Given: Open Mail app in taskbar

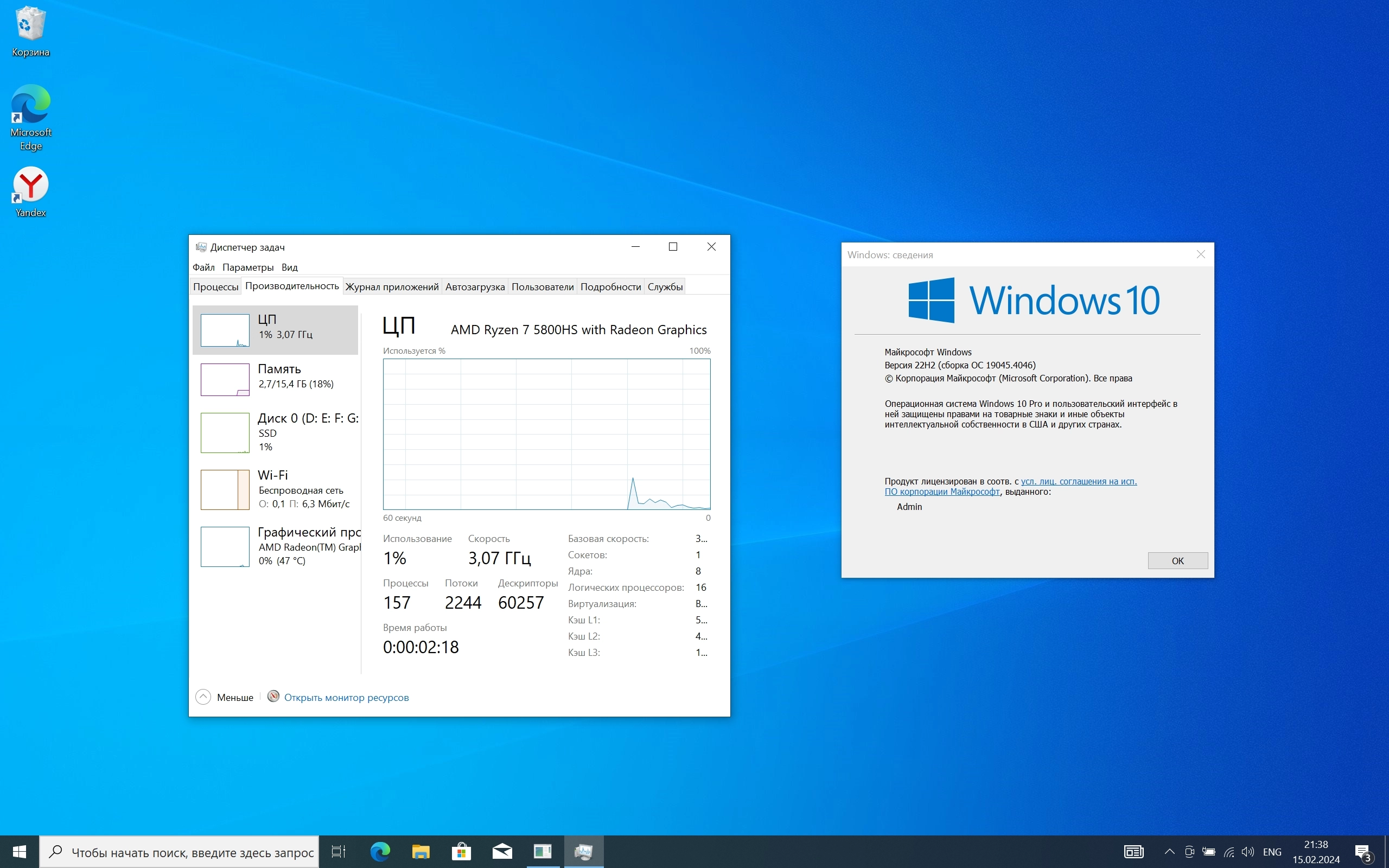Looking at the screenshot, I should tap(502, 851).
